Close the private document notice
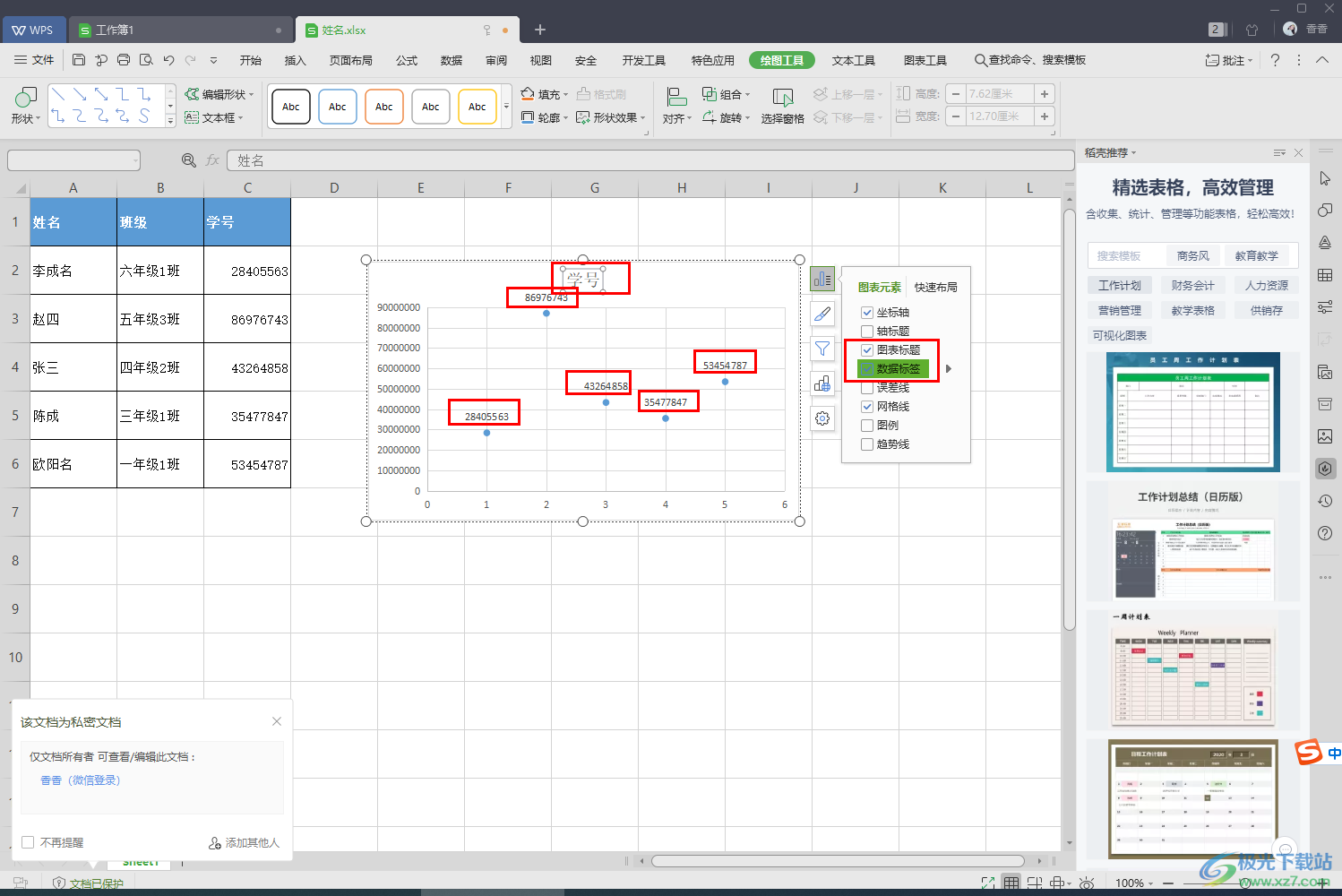1342x896 pixels. (x=277, y=721)
